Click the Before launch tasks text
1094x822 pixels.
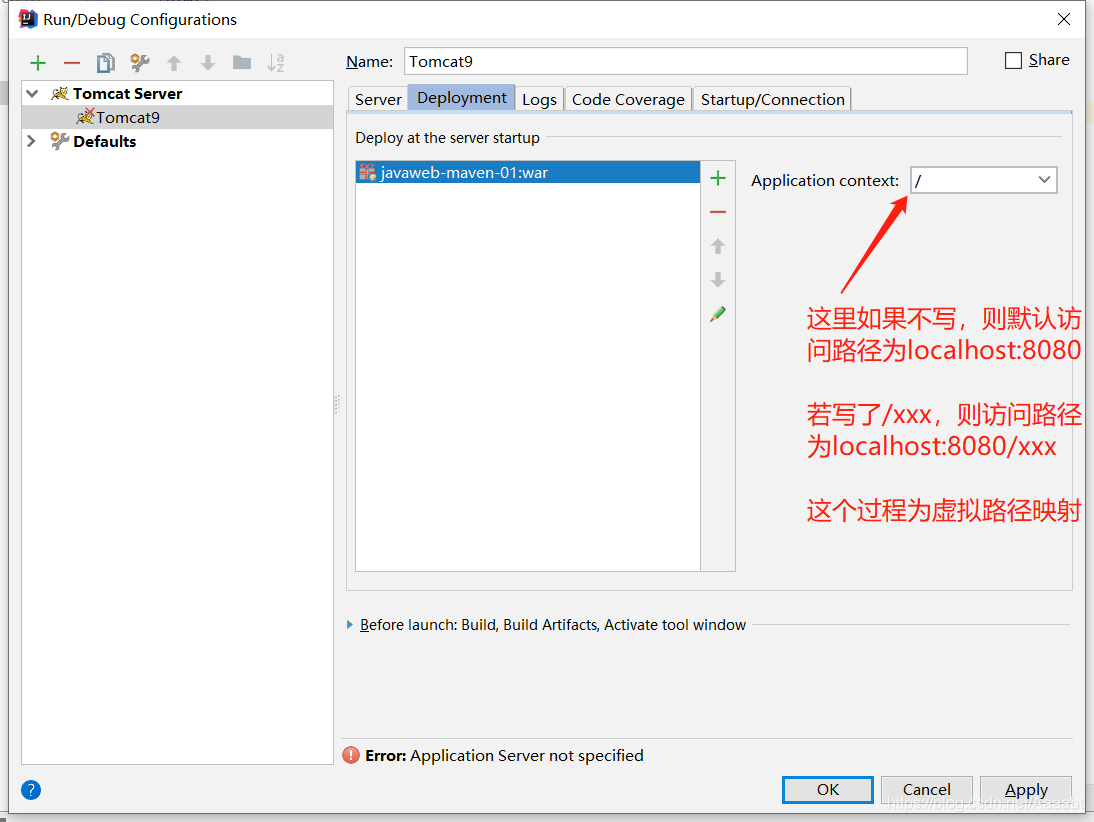[553, 625]
